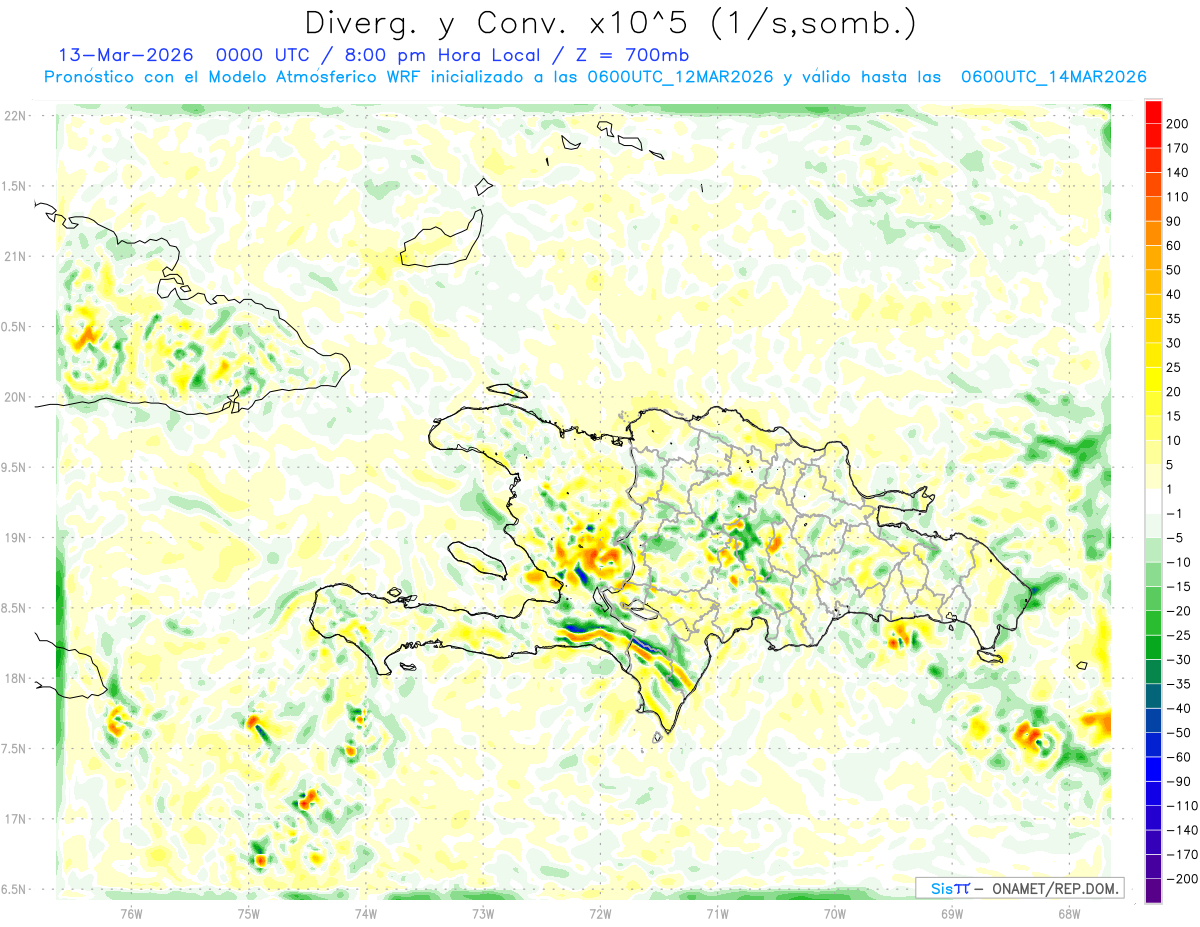
Task: Click the 20N latitude label
Action: click(x=14, y=397)
